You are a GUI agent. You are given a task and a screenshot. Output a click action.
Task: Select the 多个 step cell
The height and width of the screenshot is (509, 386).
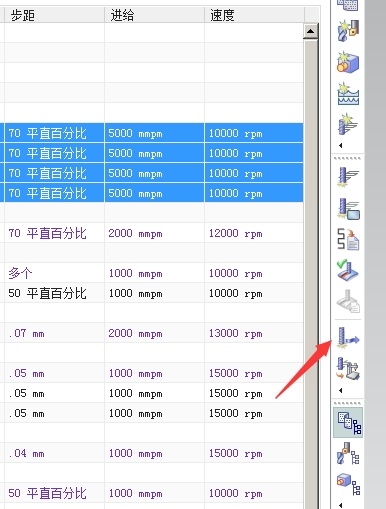coord(54,273)
